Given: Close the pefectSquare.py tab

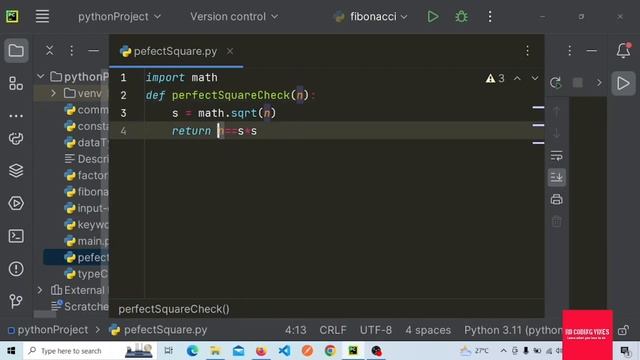Looking at the screenshot, I should 230,51.
